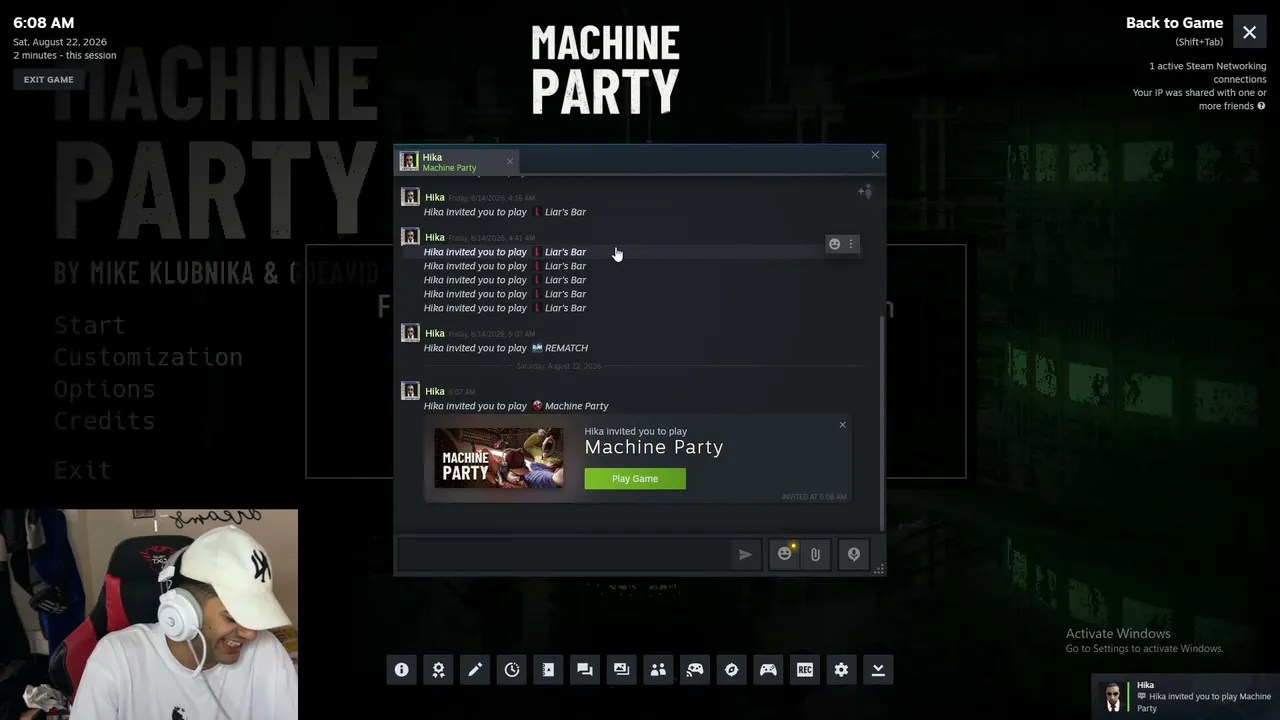Close the Hika chat tab
The image size is (1280, 720).
coord(509,161)
